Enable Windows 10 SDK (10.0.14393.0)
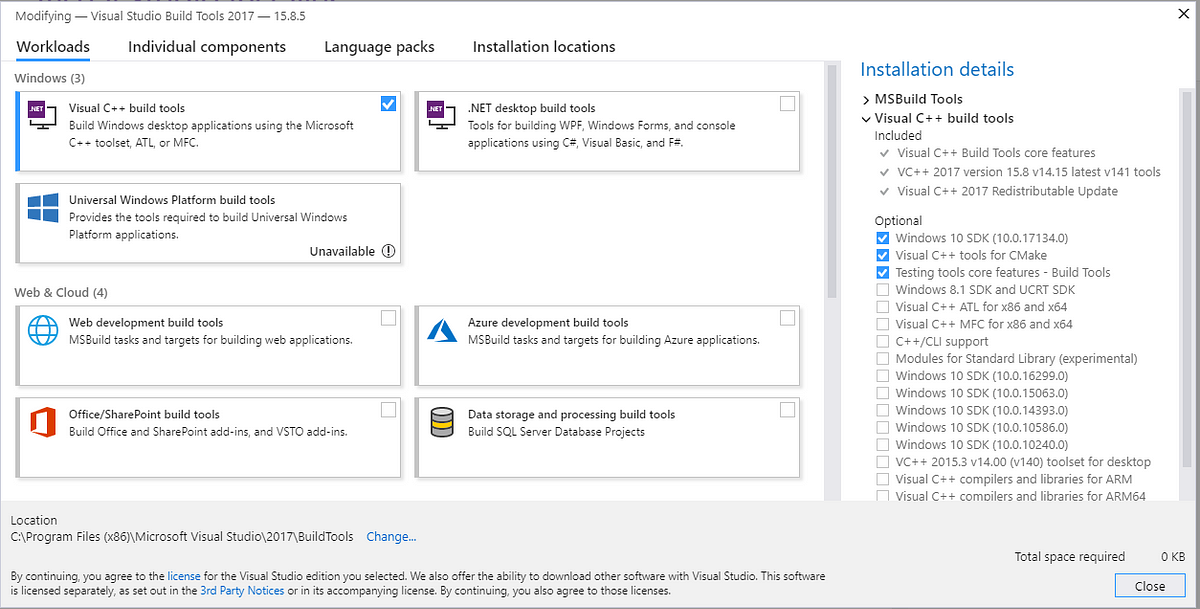Image resolution: width=1200 pixels, height=609 pixels. click(x=882, y=410)
